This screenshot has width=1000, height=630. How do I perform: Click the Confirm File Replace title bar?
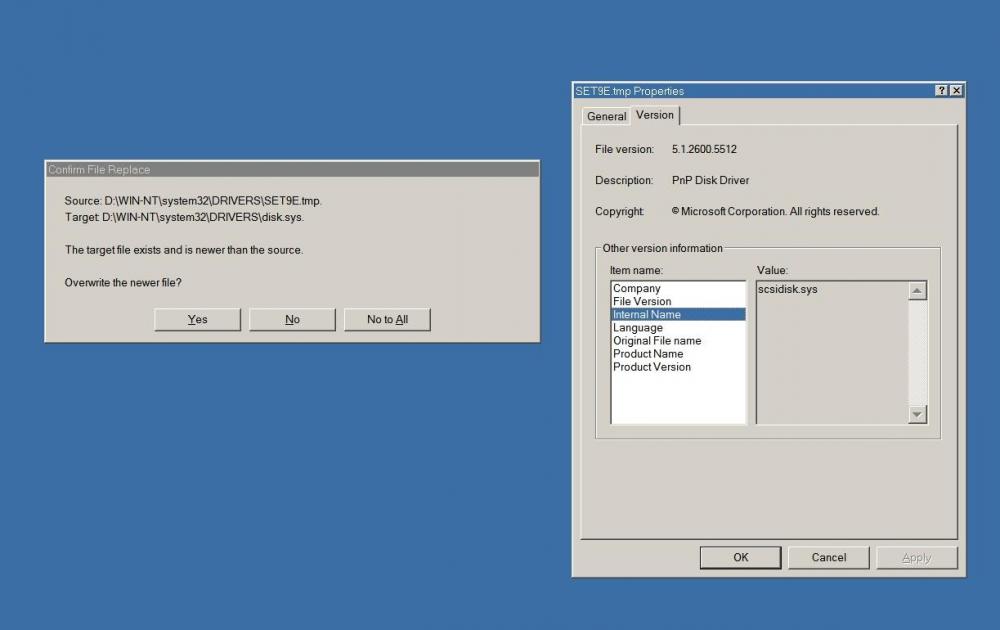pos(292,169)
